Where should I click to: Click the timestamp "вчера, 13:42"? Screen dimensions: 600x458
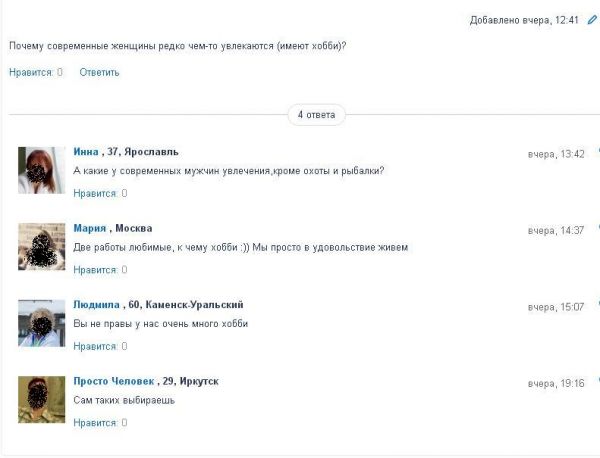pyautogui.click(x=556, y=154)
